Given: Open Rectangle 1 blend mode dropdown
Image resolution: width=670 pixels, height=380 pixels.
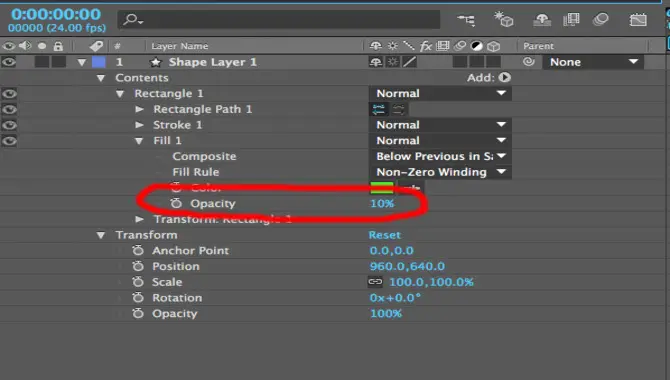Looking at the screenshot, I should click(441, 93).
